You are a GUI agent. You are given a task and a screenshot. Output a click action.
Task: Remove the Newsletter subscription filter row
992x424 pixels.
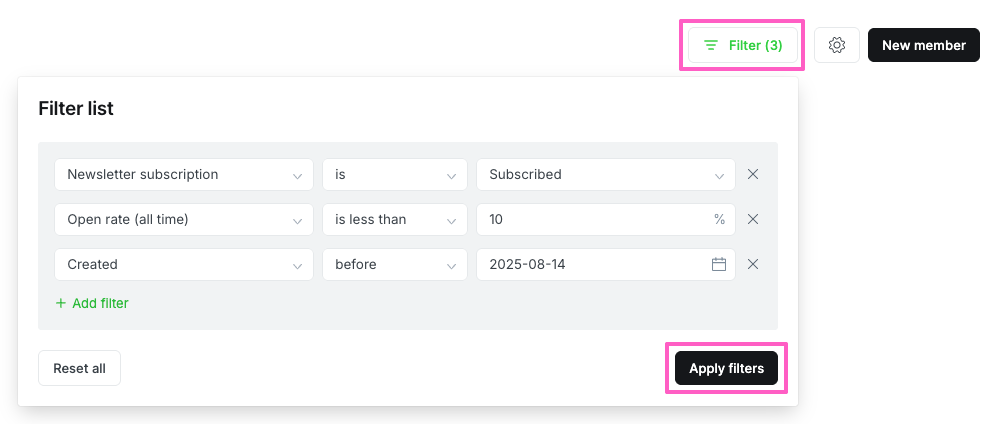[753, 174]
